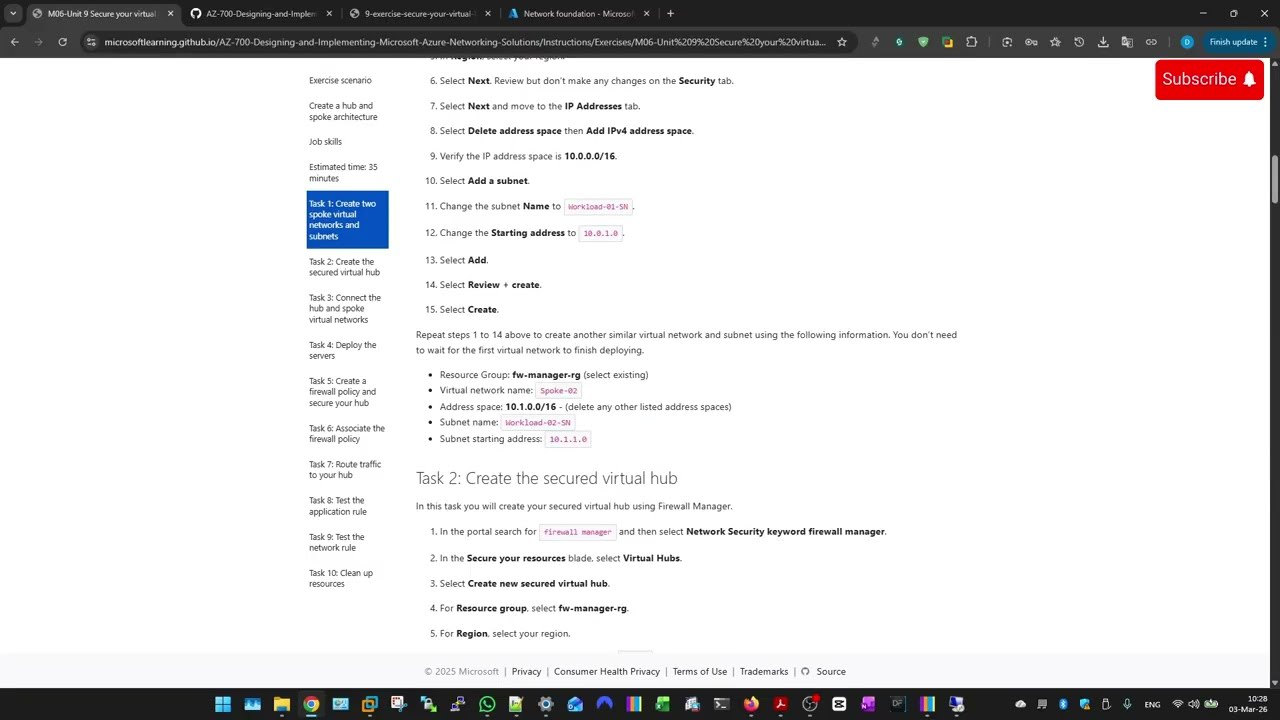Open Create a hub and spoke architecture link
The image size is (1280, 720).
[343, 111]
